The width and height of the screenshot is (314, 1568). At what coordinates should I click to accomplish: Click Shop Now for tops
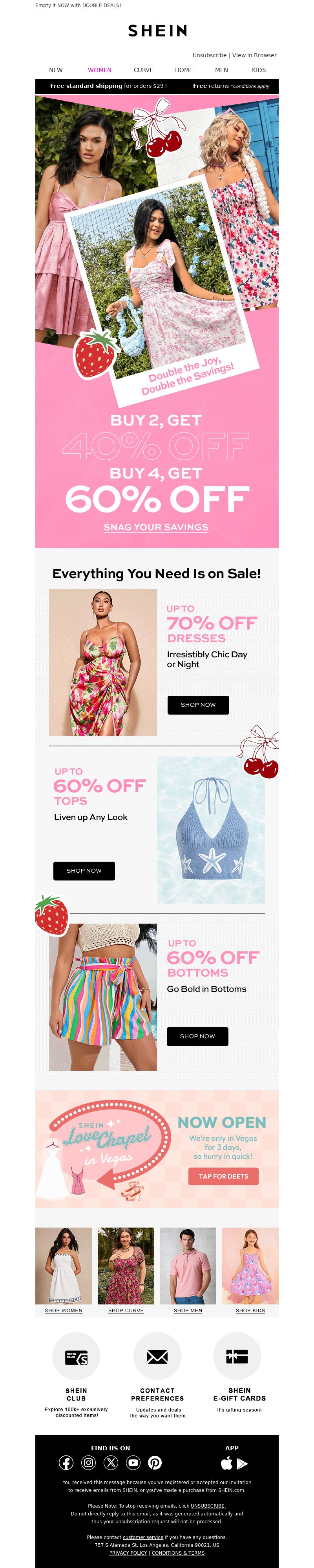(x=84, y=870)
